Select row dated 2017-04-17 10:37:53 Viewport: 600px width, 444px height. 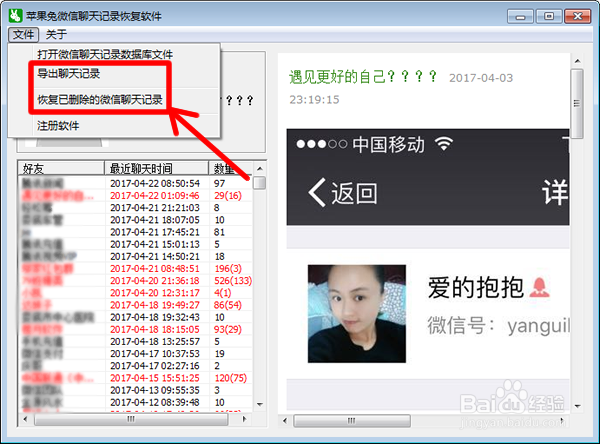135,354
